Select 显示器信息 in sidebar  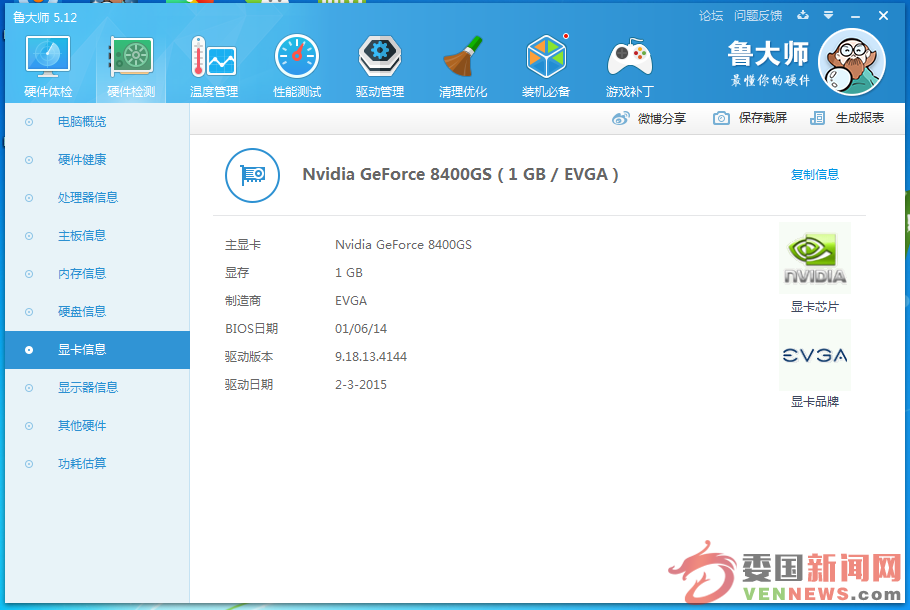[98, 388]
